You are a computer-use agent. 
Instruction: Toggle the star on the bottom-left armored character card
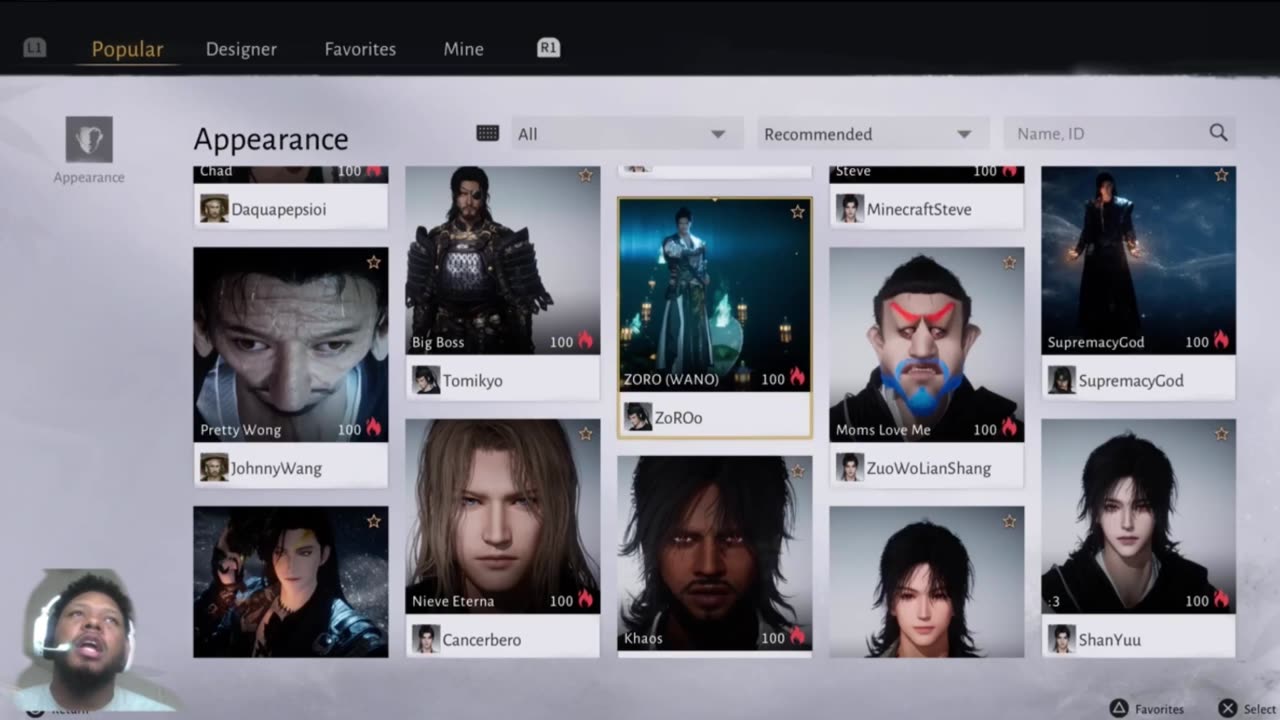(373, 521)
